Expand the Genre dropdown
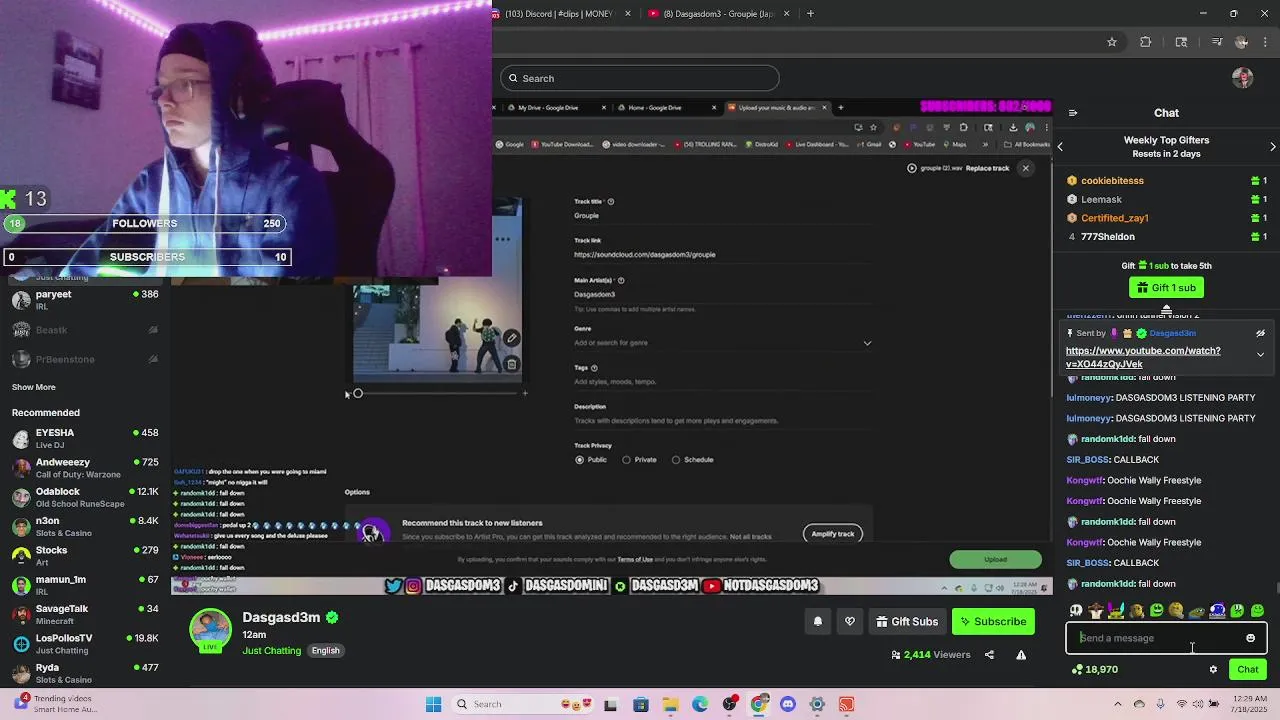 pos(867,343)
